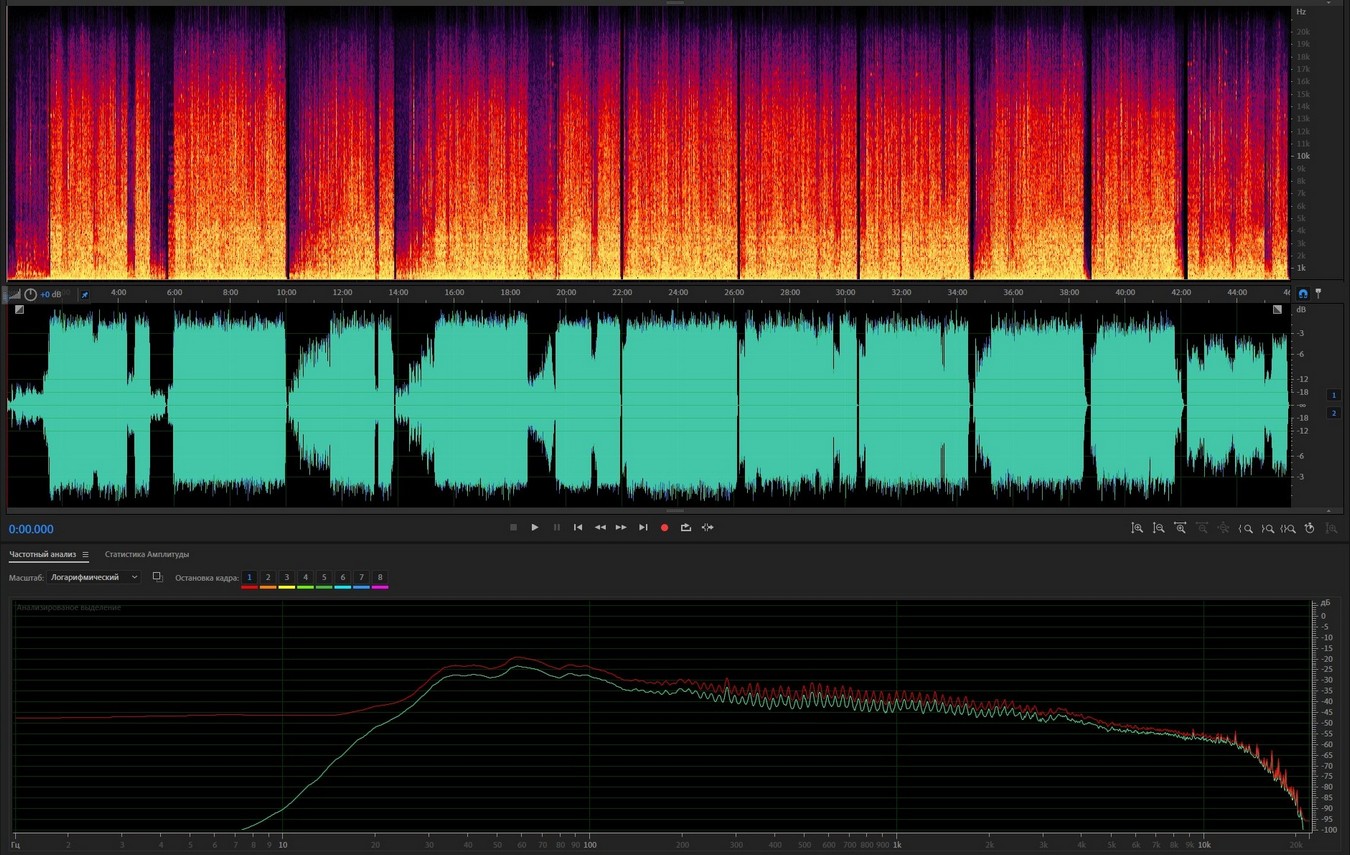Switch to Статистика Амплитуды tab
The height and width of the screenshot is (855, 1350).
click(x=147, y=554)
